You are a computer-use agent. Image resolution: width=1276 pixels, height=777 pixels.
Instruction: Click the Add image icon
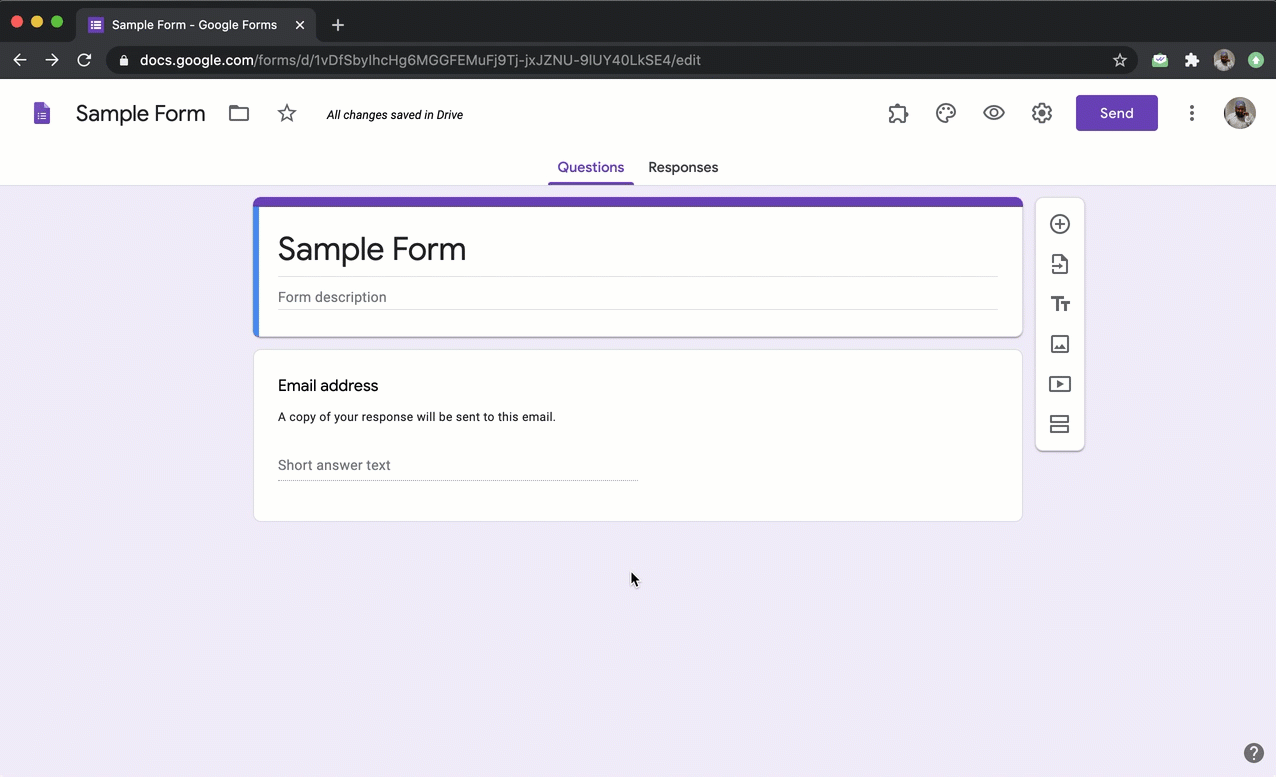tap(1060, 344)
